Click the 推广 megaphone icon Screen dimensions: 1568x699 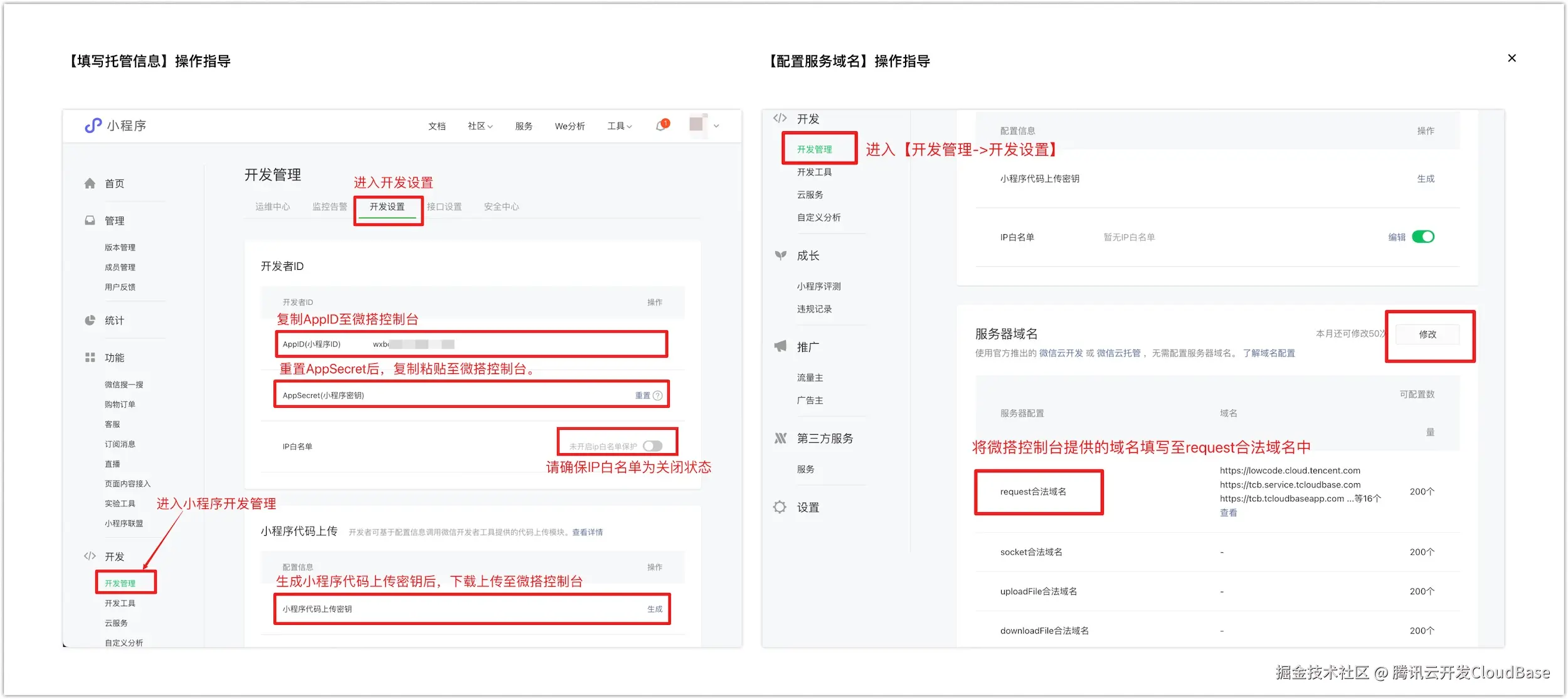780,346
